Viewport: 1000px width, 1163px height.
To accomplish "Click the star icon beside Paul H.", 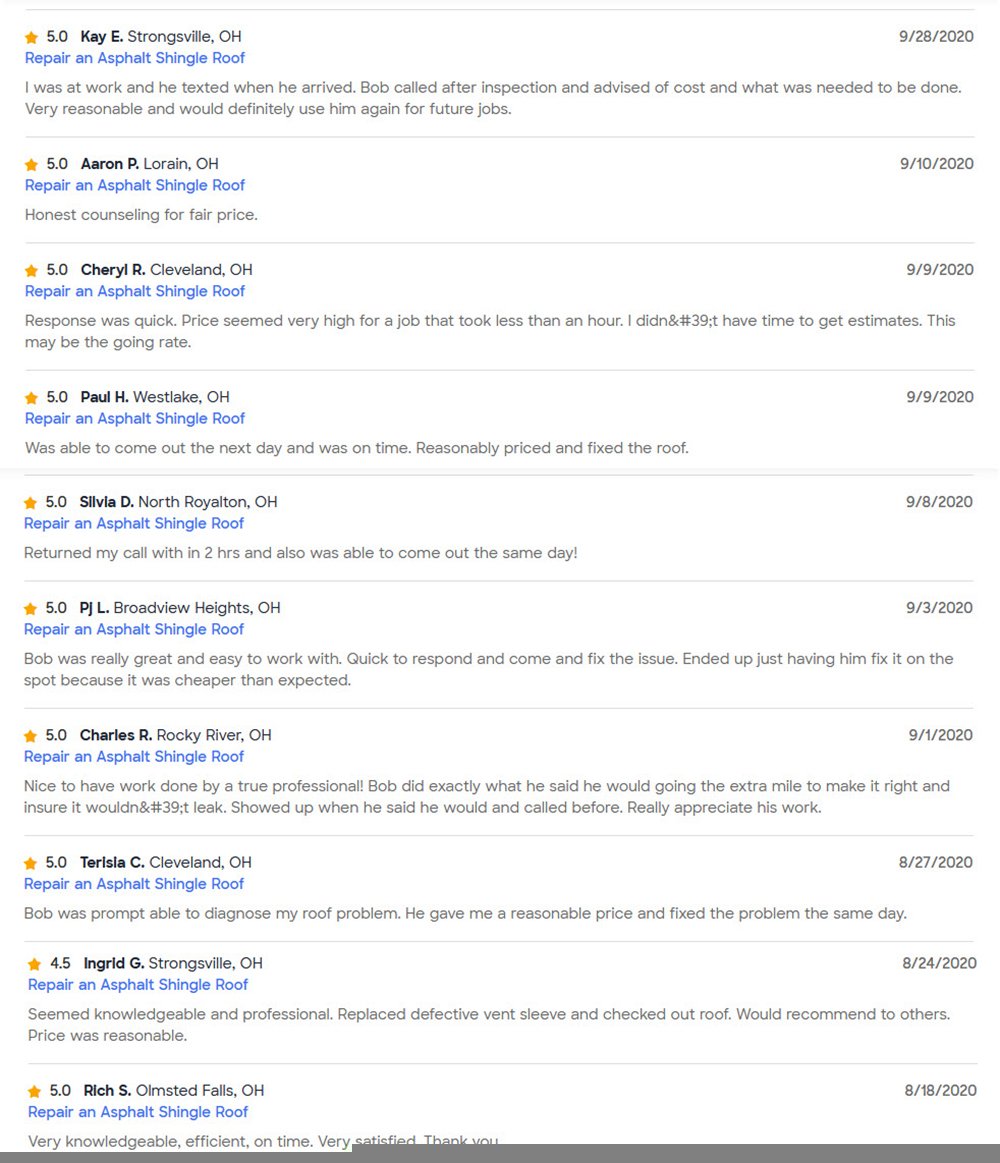I will click(x=32, y=398).
